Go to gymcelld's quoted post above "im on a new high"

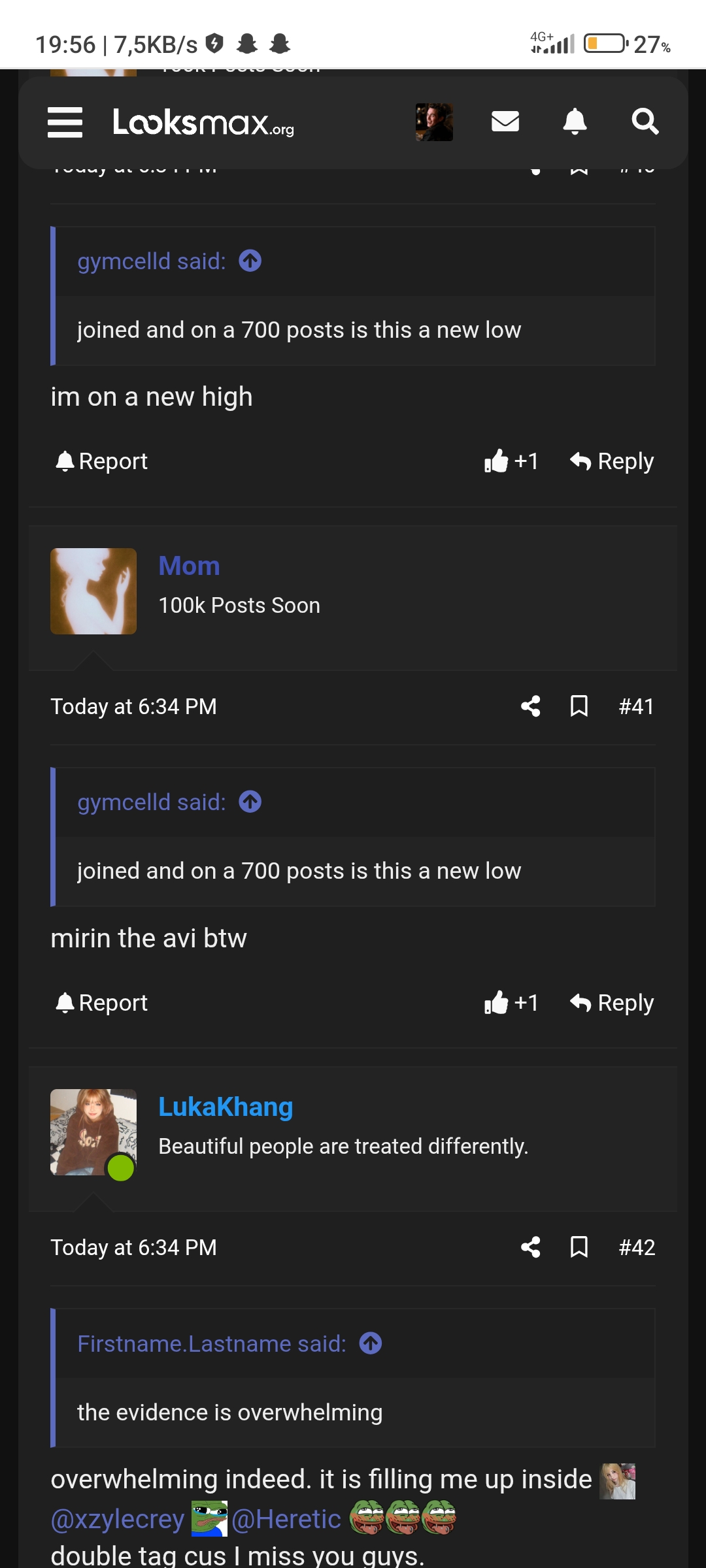coord(250,261)
